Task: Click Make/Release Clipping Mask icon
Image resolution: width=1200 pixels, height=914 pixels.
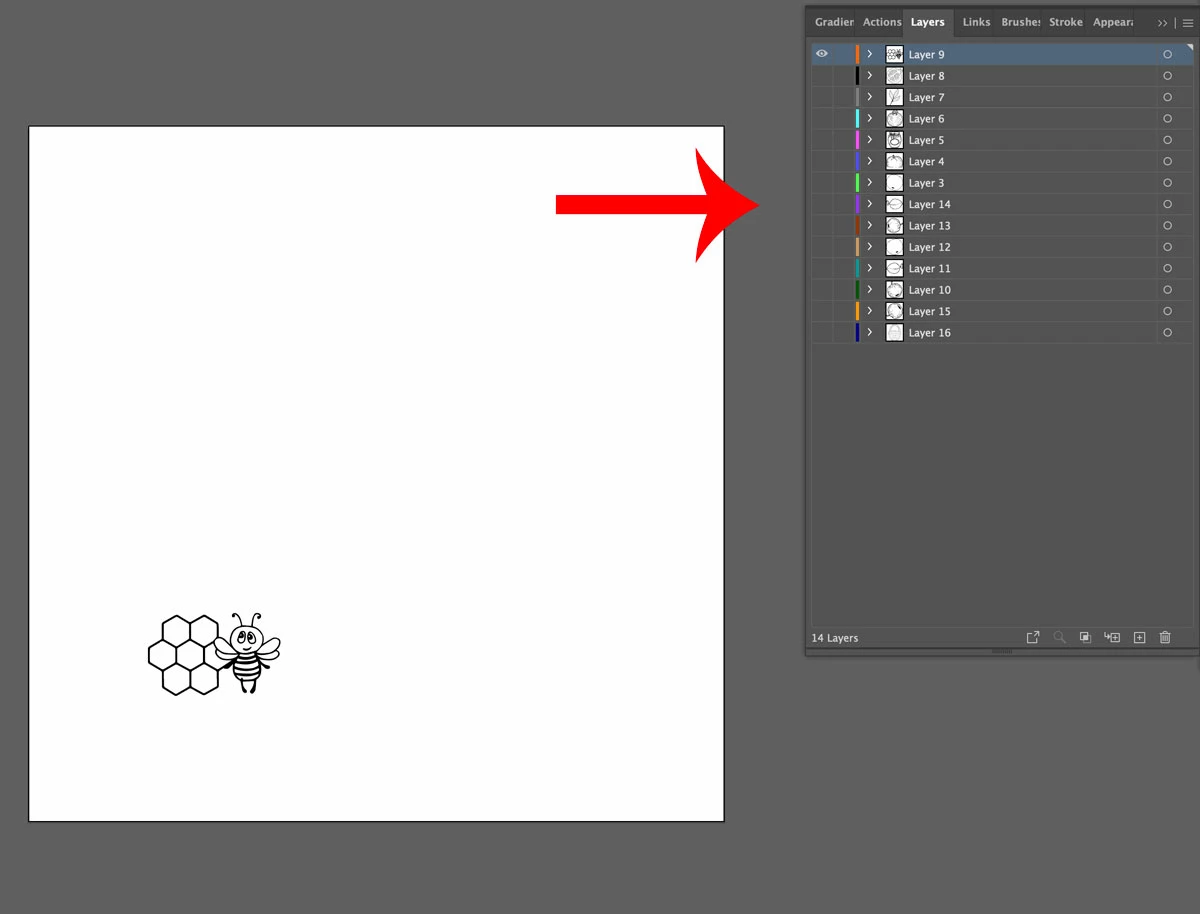Action: [1085, 638]
